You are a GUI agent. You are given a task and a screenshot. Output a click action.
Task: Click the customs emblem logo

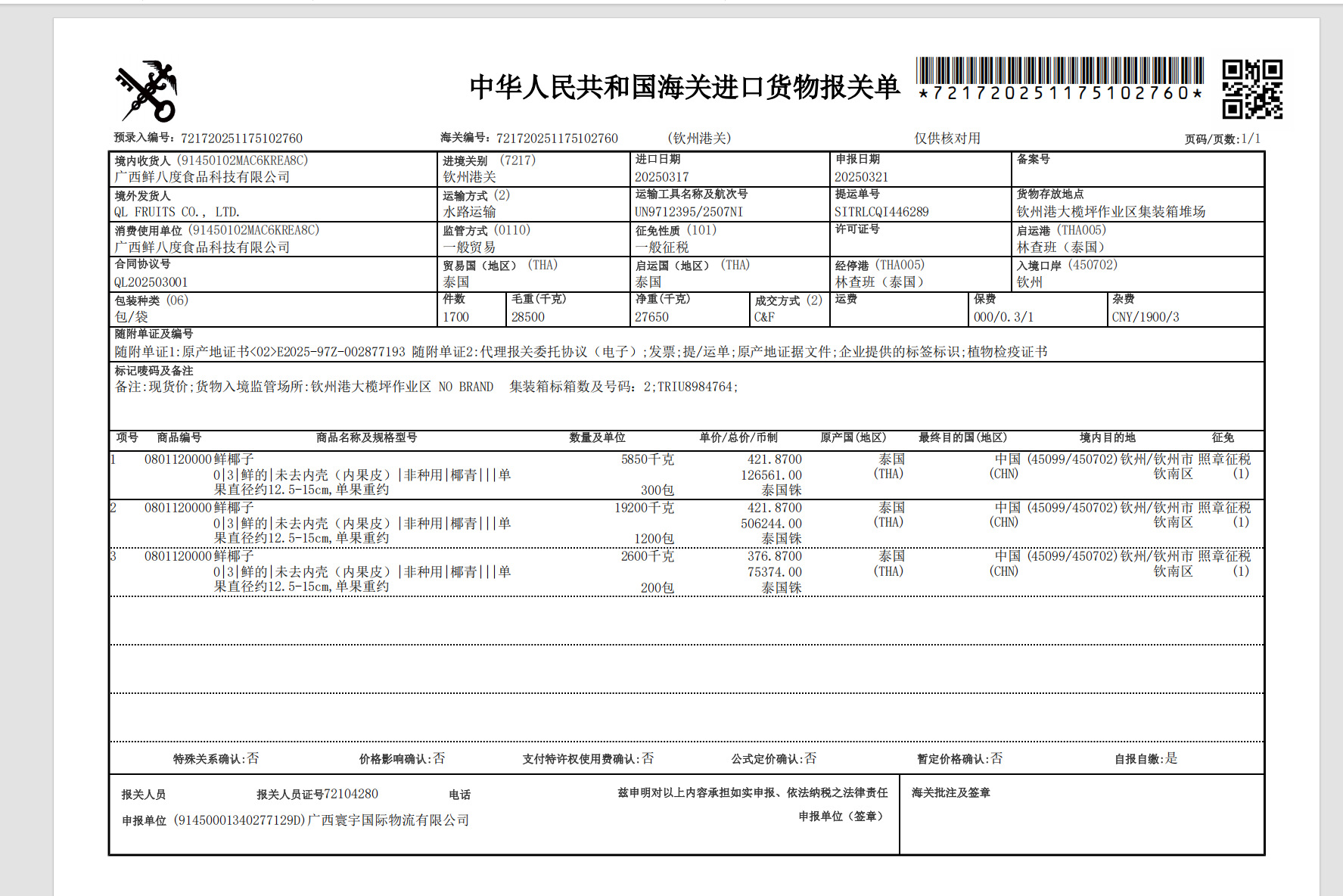coord(147,91)
